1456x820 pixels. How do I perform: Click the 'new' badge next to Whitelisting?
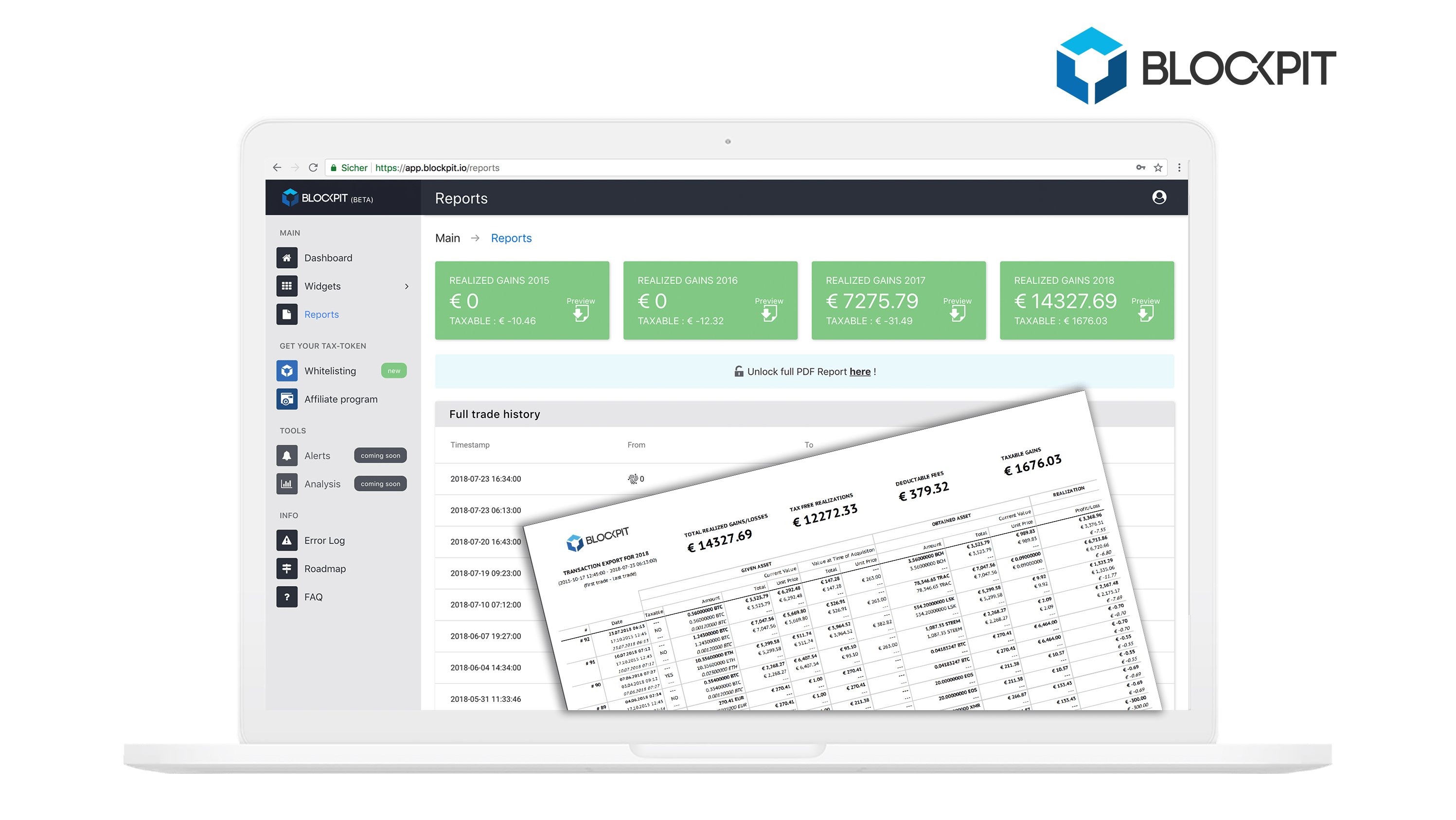(x=394, y=371)
